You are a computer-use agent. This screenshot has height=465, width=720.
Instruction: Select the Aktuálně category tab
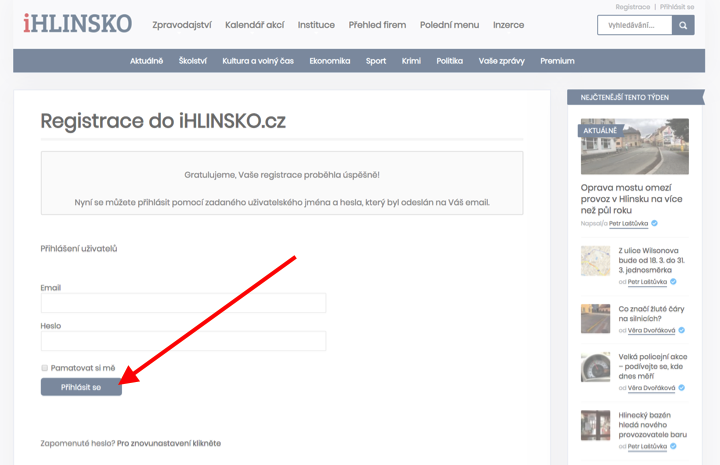[x=146, y=61]
